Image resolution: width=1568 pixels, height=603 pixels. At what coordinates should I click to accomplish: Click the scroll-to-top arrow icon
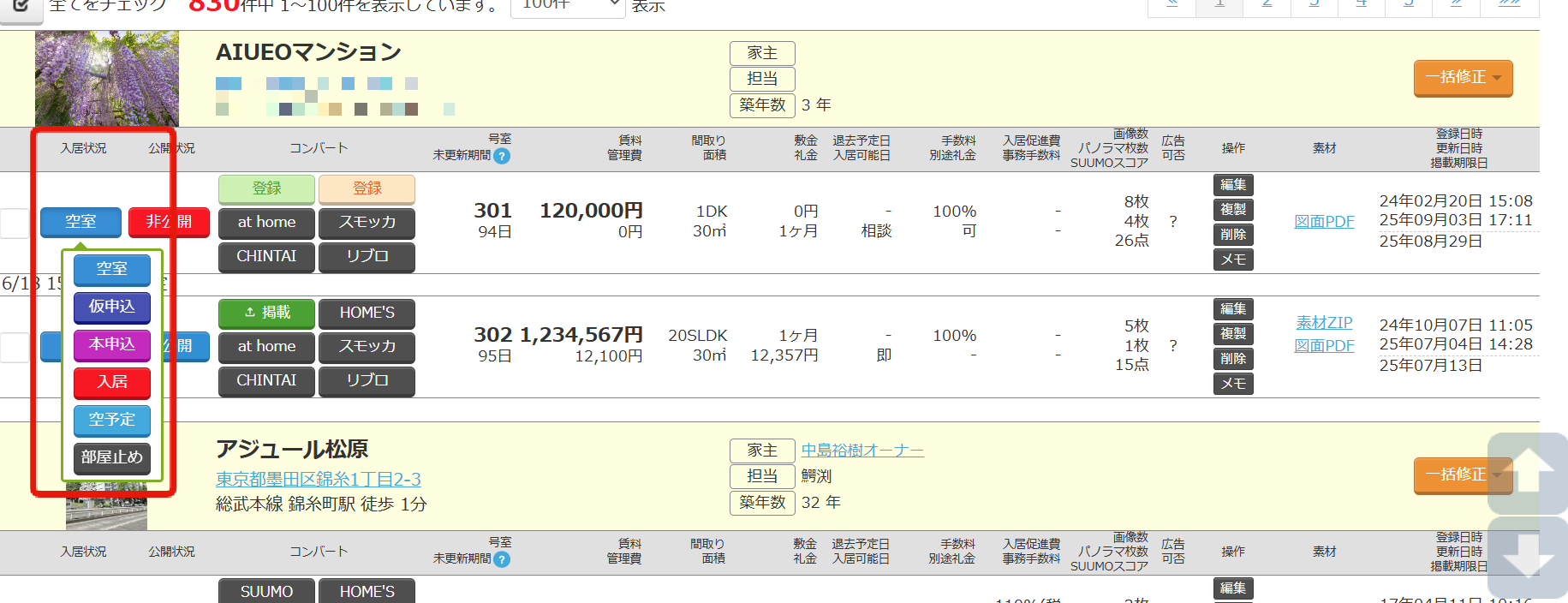click(x=1529, y=474)
